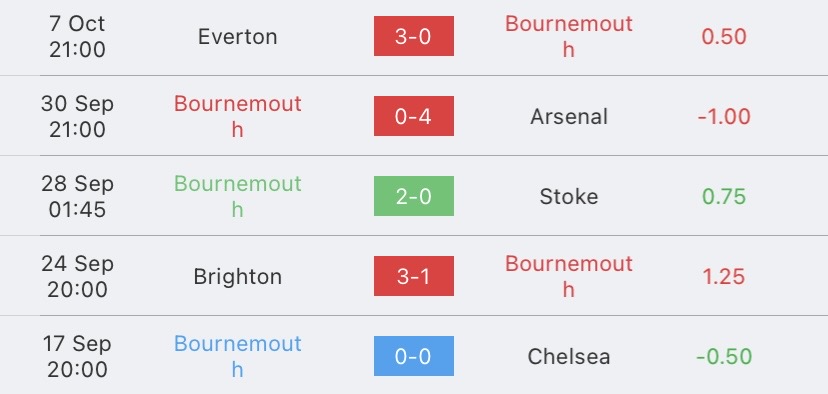828x394 pixels.
Task: Open the green 2-0 Stoke score box
Action: click(x=413, y=196)
